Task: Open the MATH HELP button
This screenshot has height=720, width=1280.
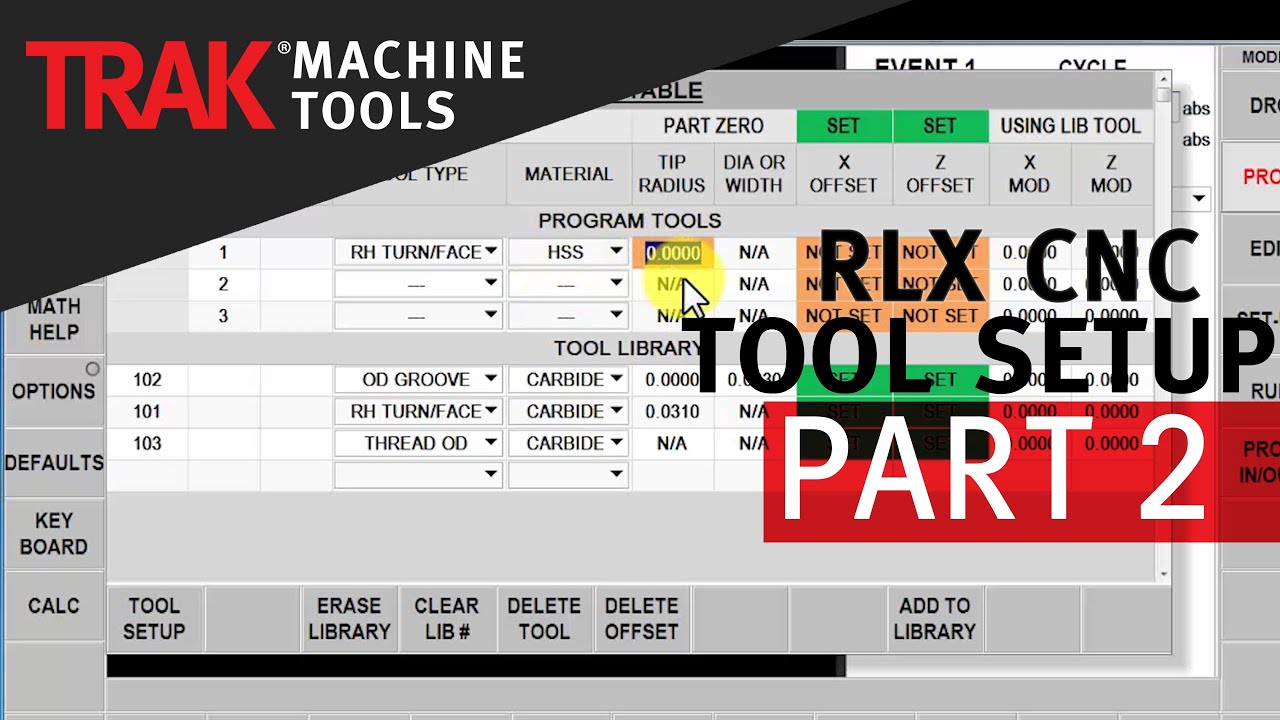Action: coord(53,319)
